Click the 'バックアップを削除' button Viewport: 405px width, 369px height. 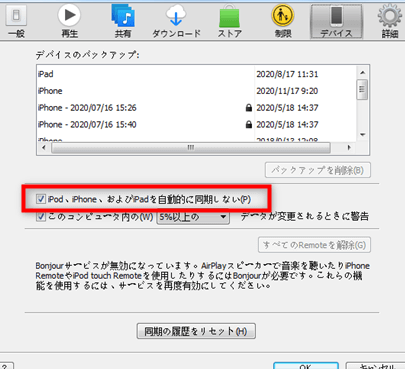coord(318,170)
